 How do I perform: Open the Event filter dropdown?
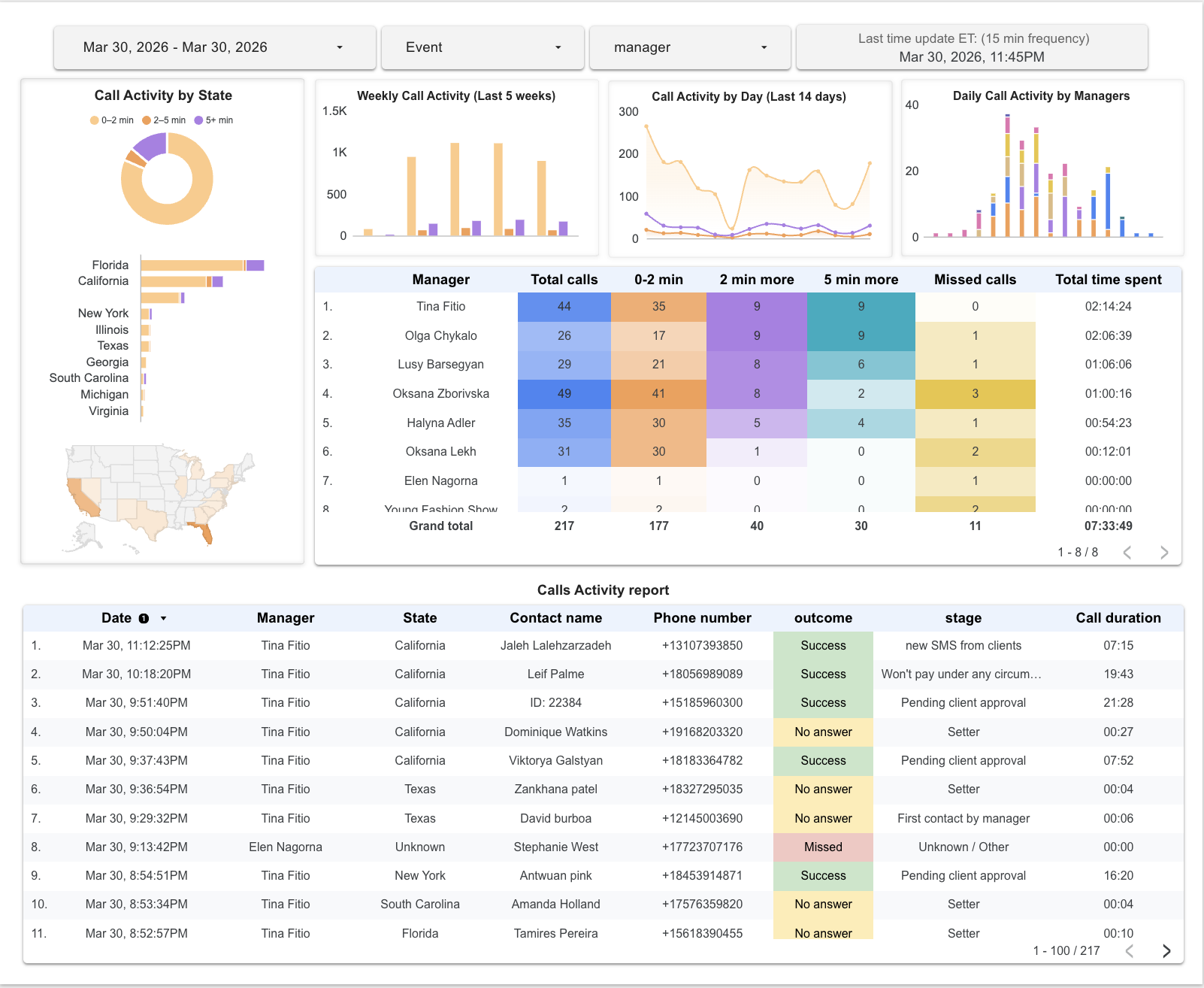482,47
